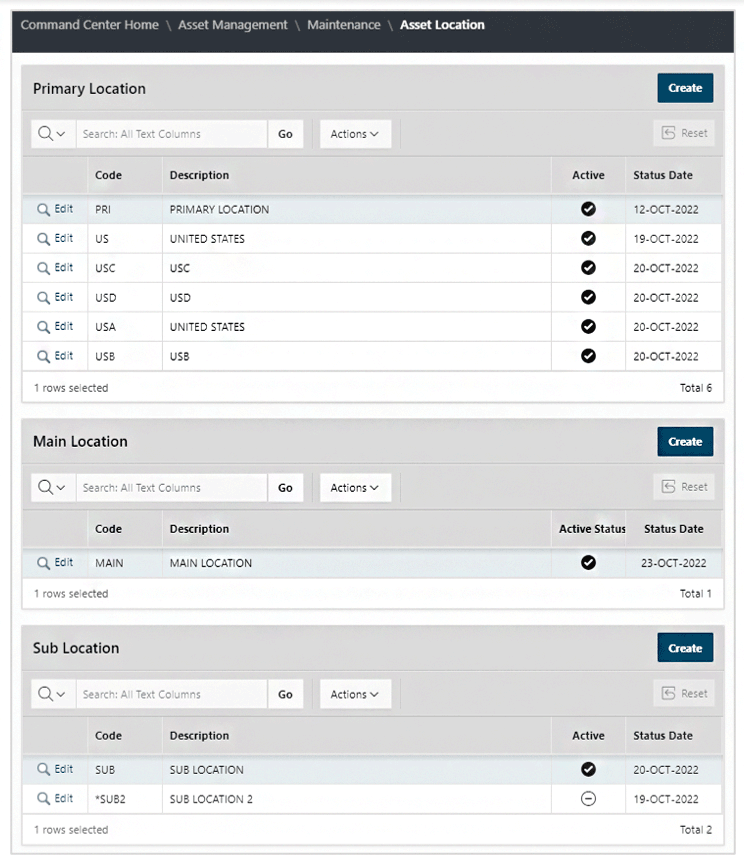Click Create button in Primary Location
This screenshot has width=744, height=862.
pos(685,88)
